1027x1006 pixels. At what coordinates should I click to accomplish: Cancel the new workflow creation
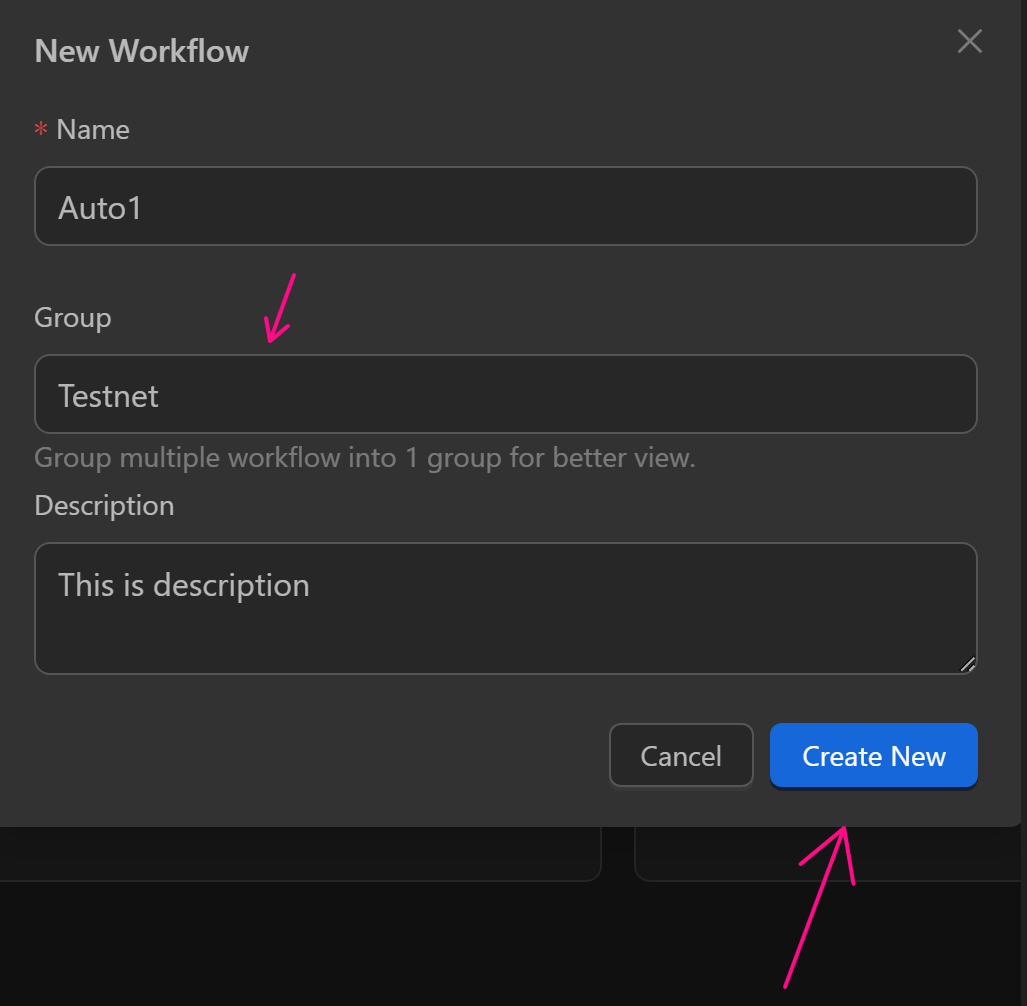point(681,756)
